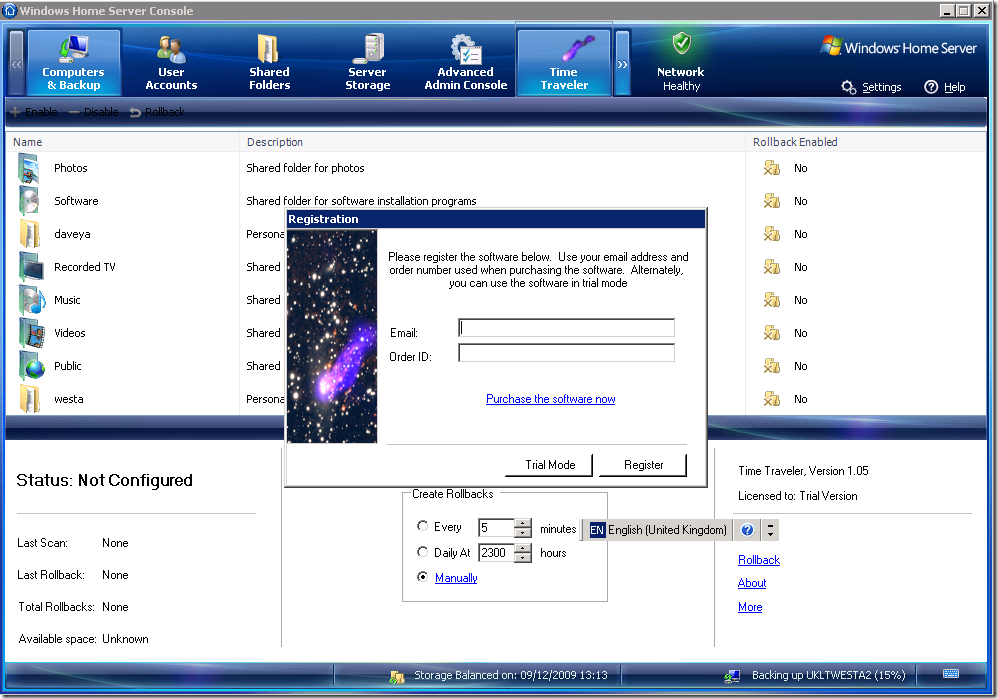Decrease the minutes spinner value

[x=523, y=533]
